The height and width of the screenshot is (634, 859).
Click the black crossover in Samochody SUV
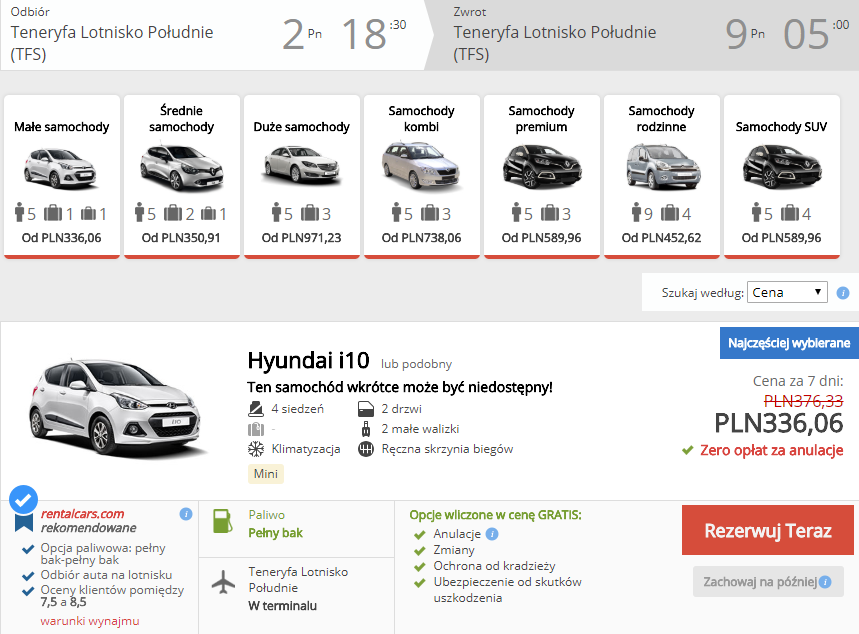tap(782, 166)
